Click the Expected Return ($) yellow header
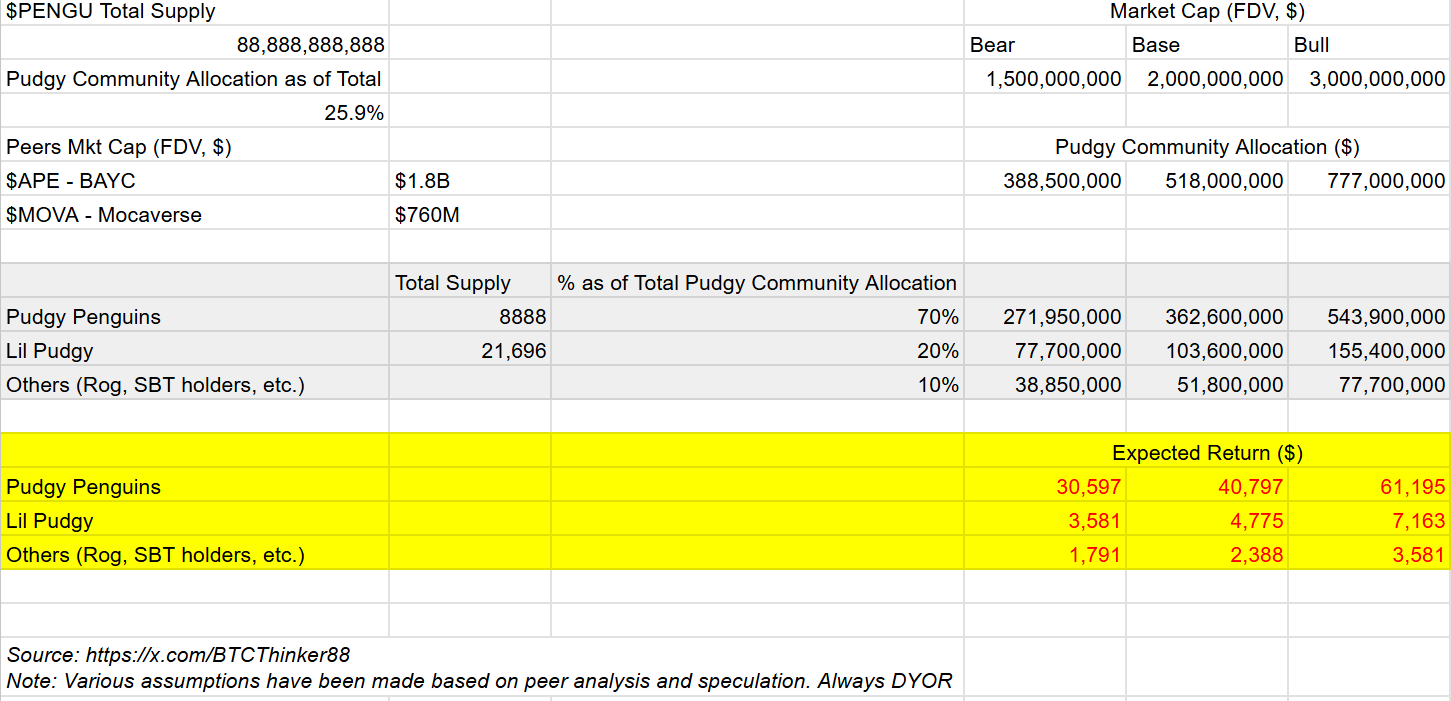 (1206, 453)
